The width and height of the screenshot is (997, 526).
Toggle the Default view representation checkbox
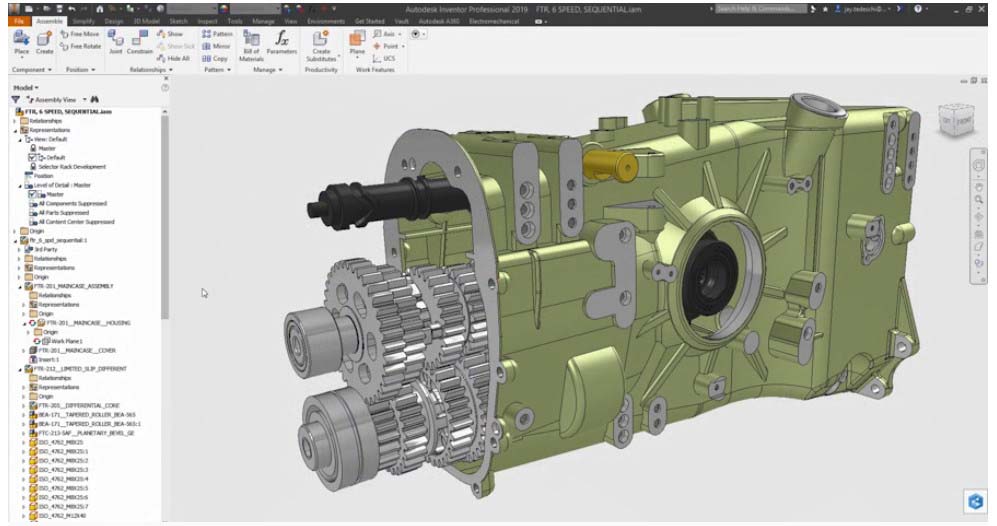click(x=32, y=157)
